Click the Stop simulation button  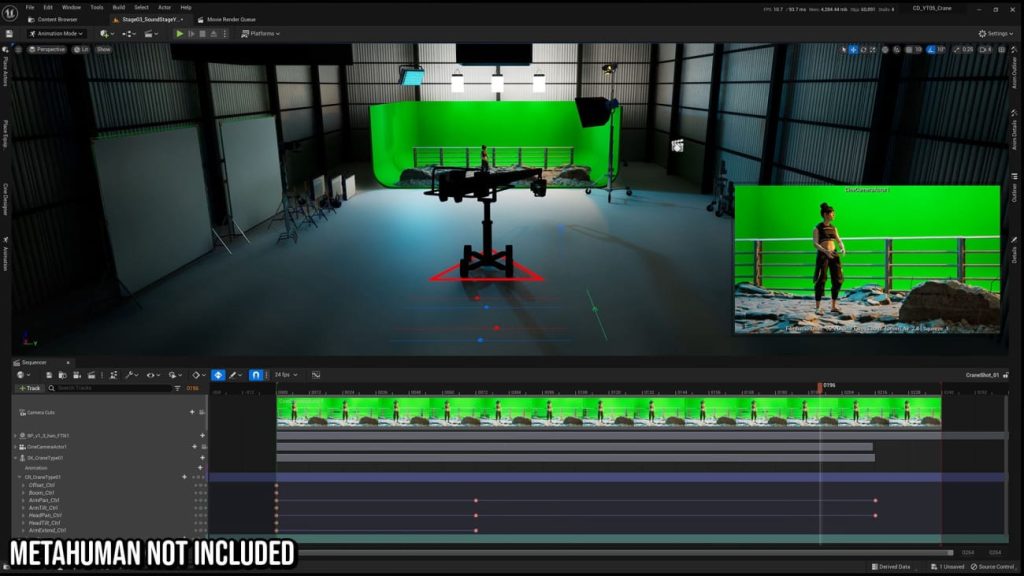[203, 33]
